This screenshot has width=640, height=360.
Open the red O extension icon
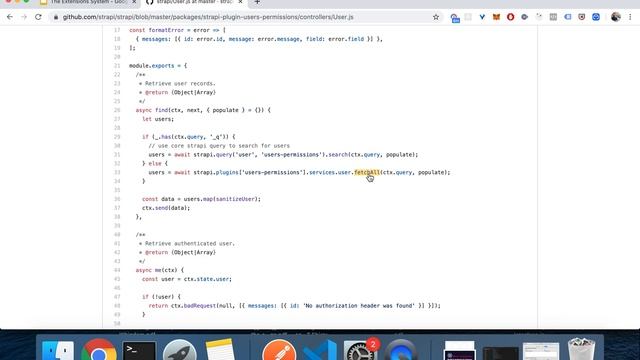510,17
